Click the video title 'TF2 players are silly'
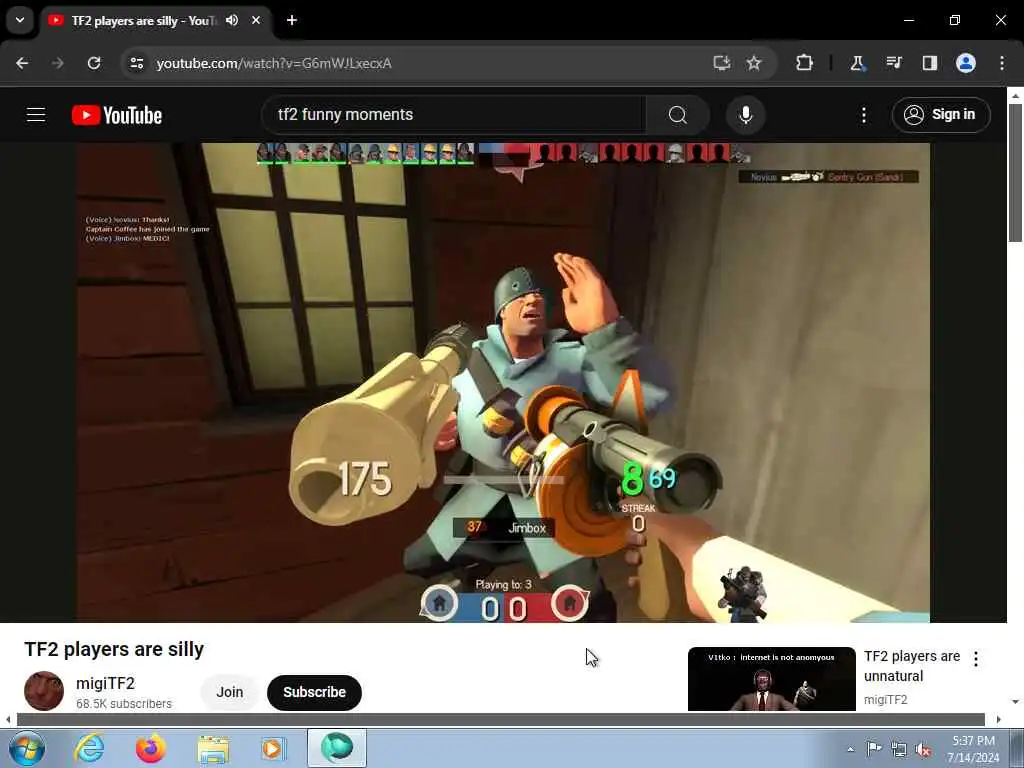Screen dimensions: 1024x768 point(114,649)
